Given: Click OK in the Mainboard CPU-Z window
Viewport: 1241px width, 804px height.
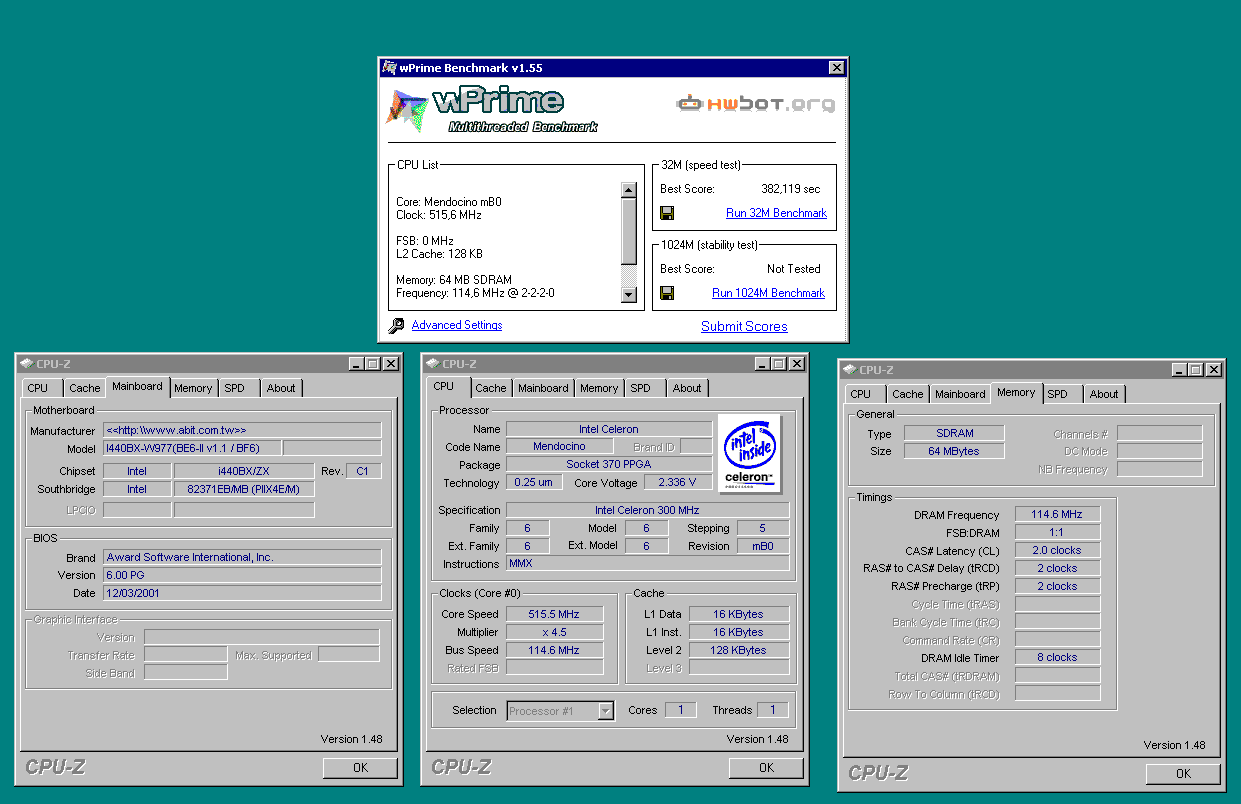Looking at the screenshot, I should click(x=360, y=768).
